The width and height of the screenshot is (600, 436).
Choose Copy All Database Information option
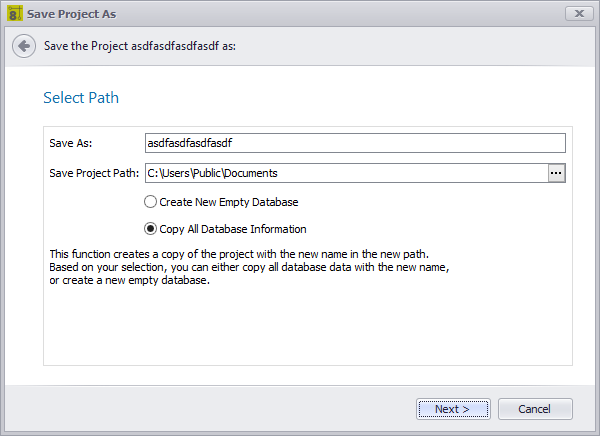[151, 228]
